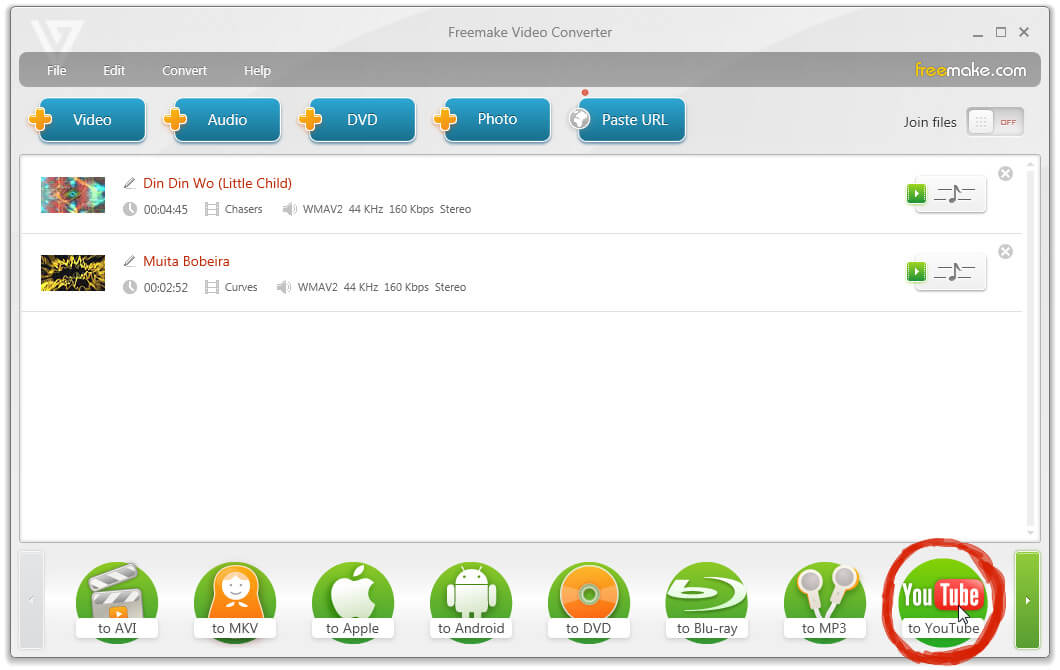Click the 00:04:45 duration text

pos(166,210)
